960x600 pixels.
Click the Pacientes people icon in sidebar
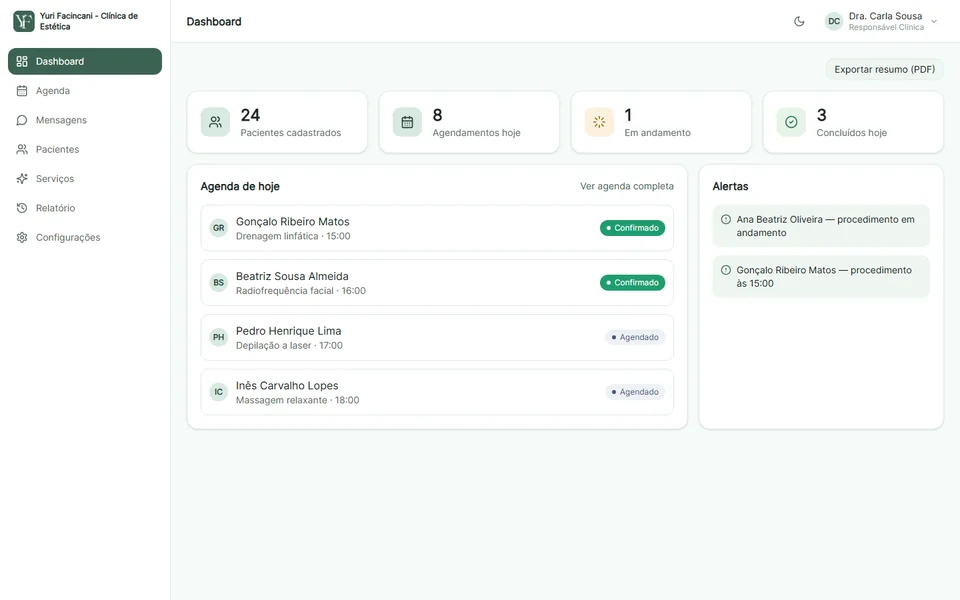pos(22,149)
